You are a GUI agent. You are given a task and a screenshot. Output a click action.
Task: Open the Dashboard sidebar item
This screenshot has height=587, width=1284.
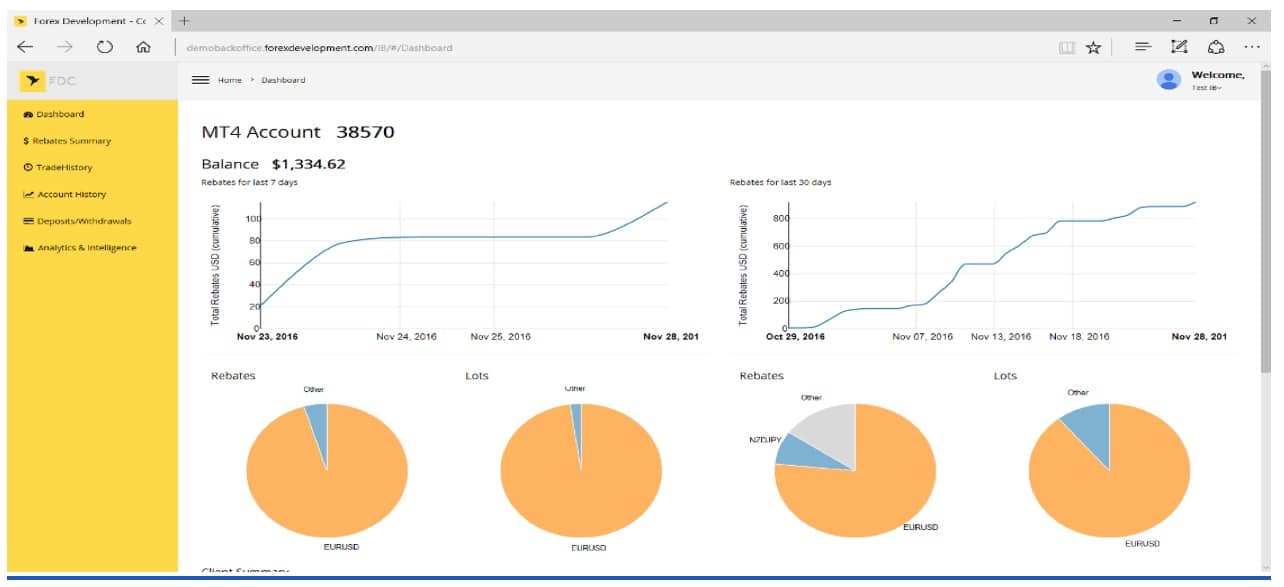coord(60,114)
